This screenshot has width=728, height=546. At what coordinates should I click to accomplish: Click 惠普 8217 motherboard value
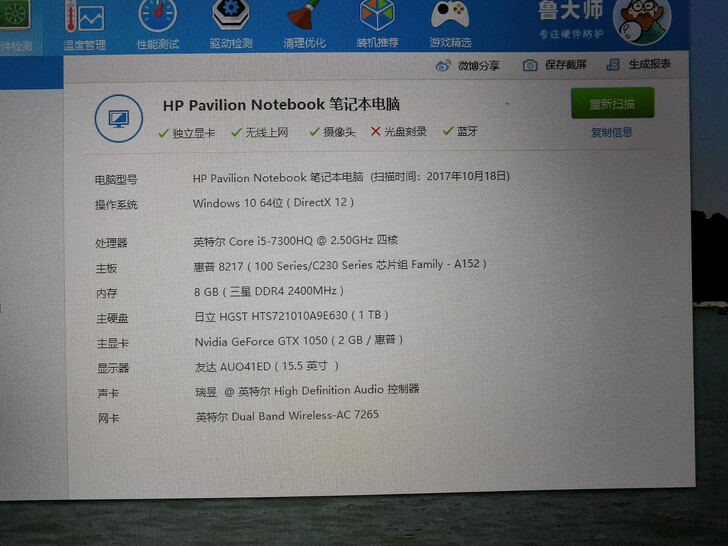[340, 265]
